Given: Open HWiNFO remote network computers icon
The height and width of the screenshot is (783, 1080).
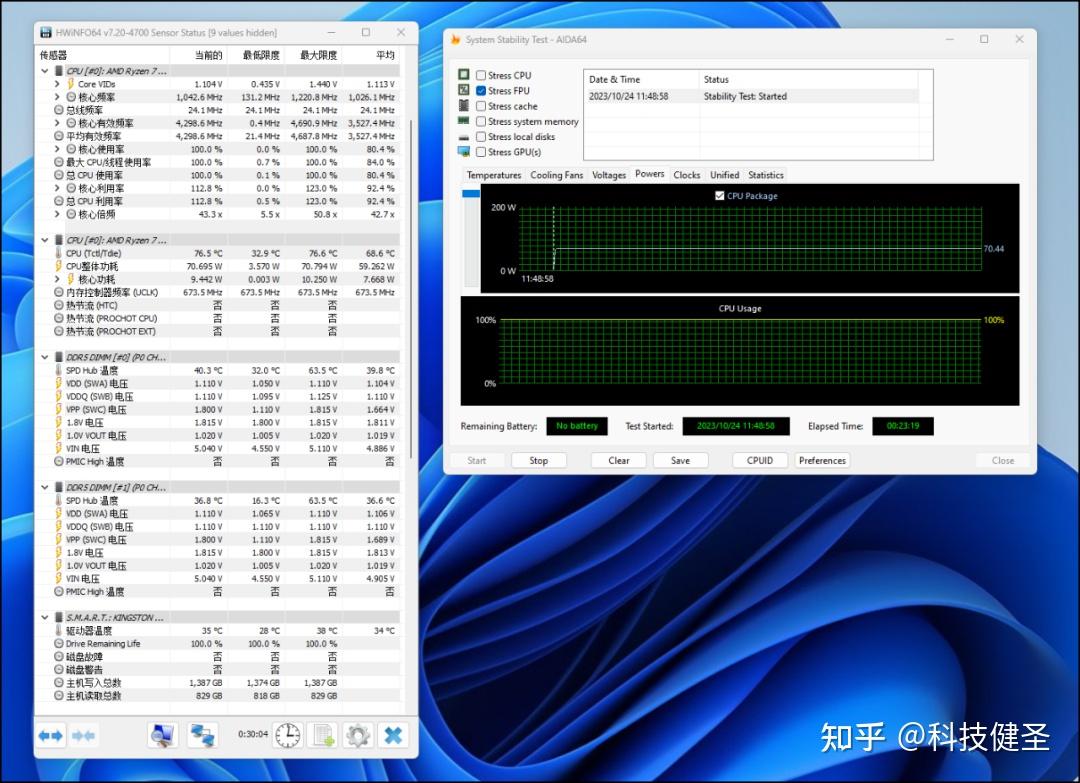Looking at the screenshot, I should pos(202,735).
